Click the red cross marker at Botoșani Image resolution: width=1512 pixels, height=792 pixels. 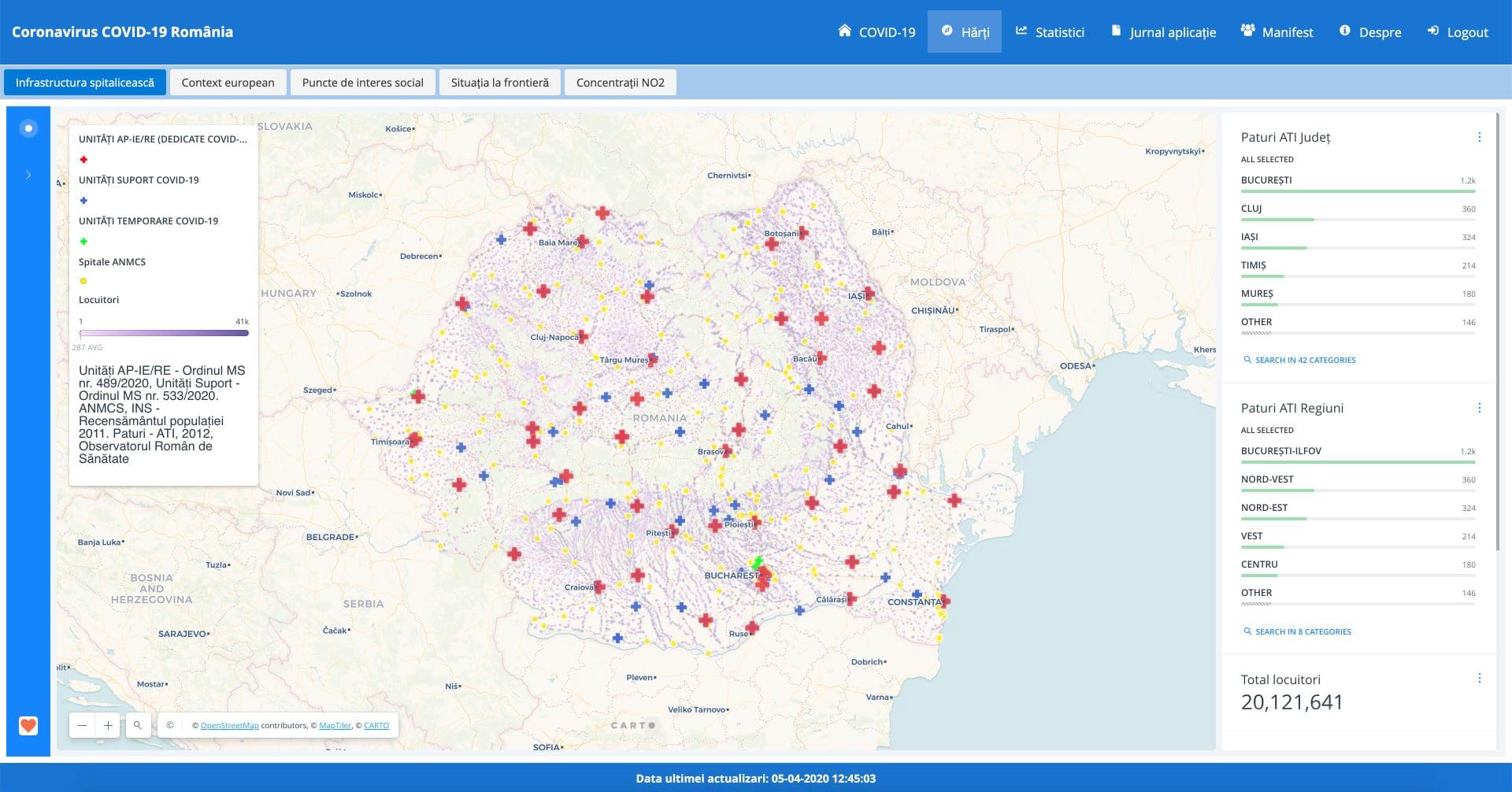tap(802, 232)
